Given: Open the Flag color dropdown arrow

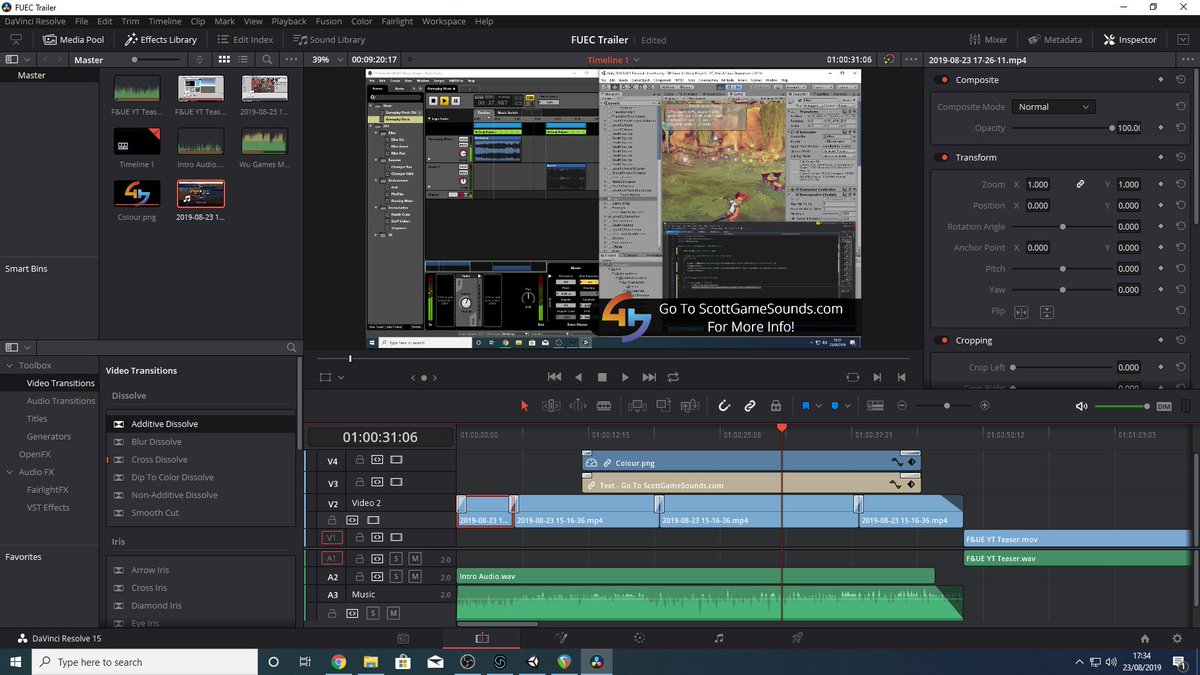Looking at the screenshot, I should (x=818, y=406).
